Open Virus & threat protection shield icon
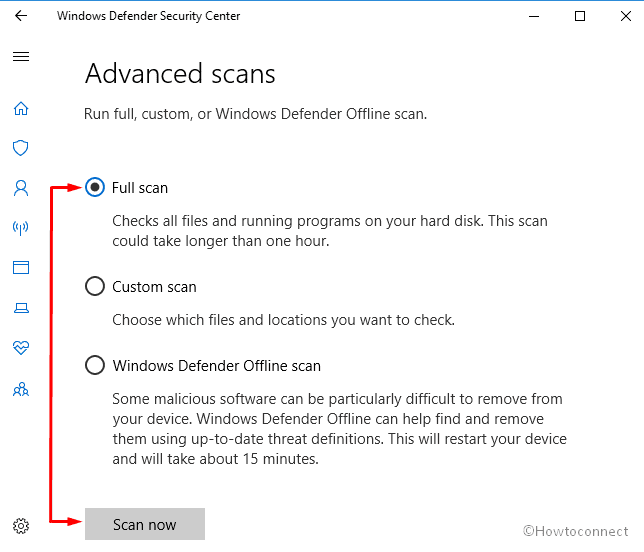 [x=21, y=148]
